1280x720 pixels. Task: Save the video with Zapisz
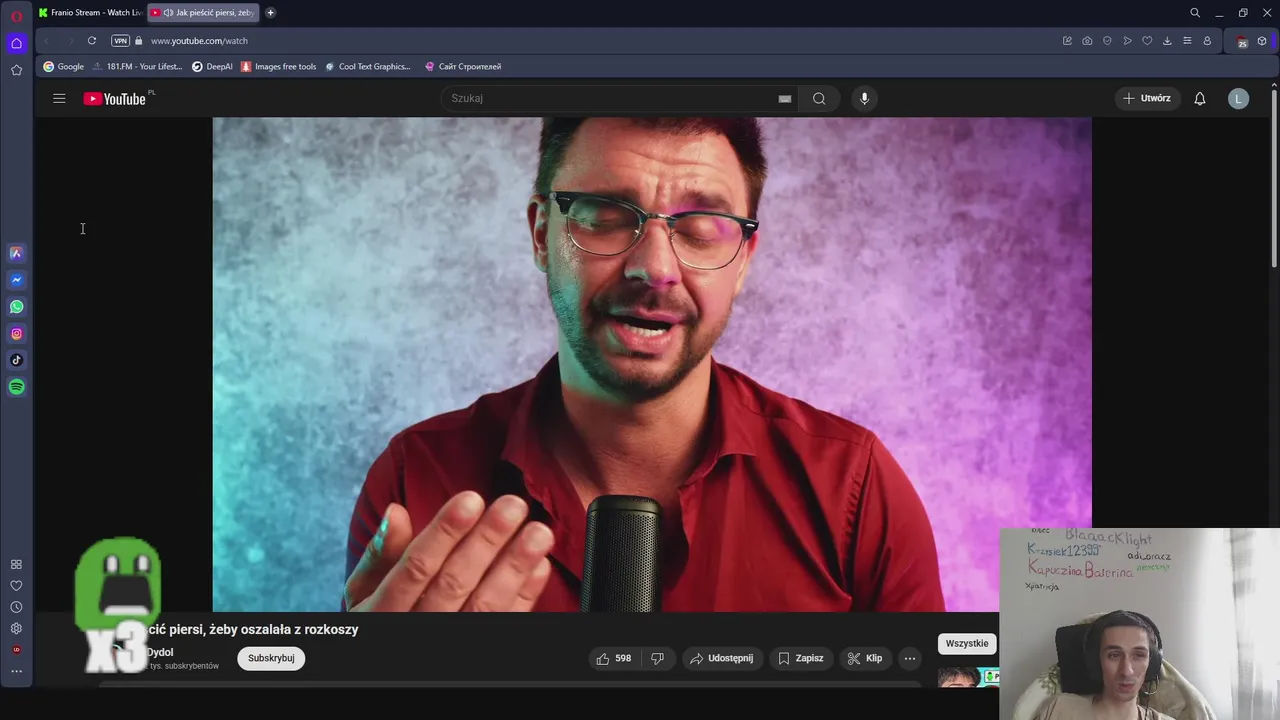point(801,658)
